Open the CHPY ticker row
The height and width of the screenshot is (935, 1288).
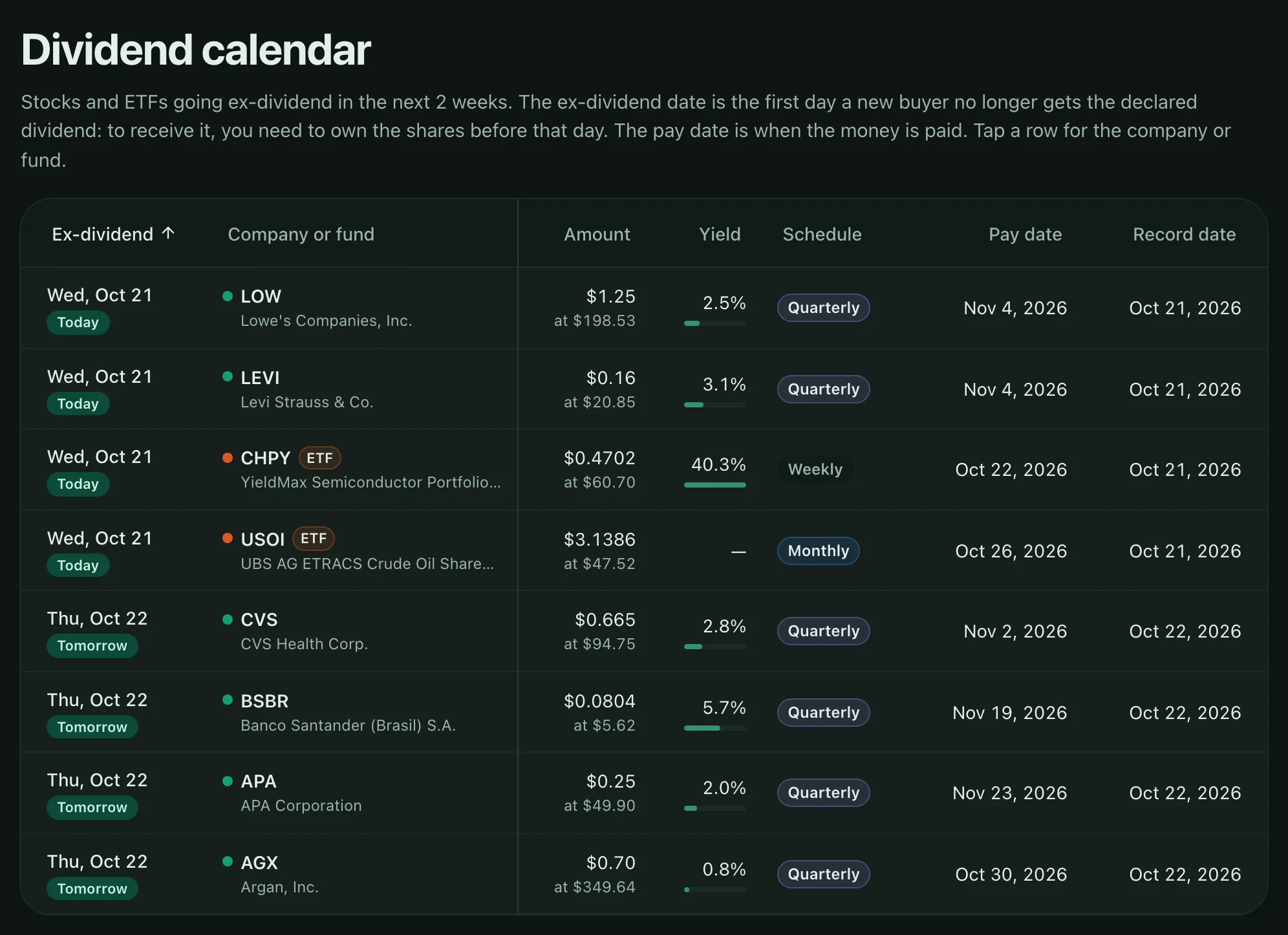(644, 469)
